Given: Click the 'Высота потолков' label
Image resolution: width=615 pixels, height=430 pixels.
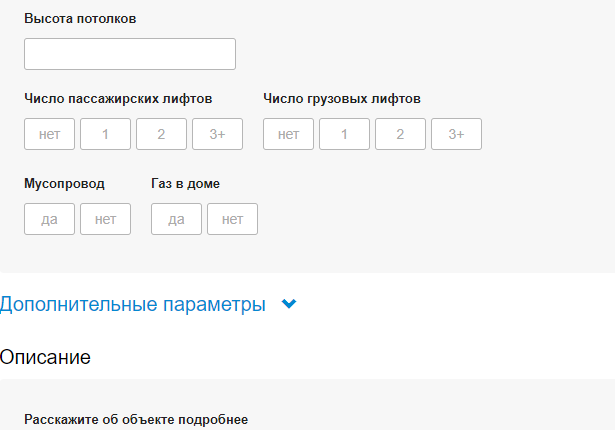Looking at the screenshot, I should 80,19.
